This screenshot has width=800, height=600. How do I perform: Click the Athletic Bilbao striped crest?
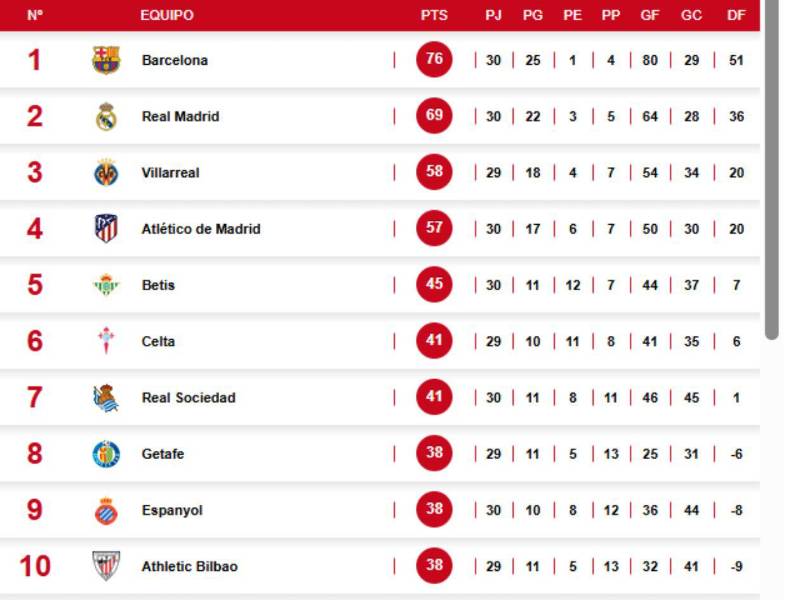point(104,565)
